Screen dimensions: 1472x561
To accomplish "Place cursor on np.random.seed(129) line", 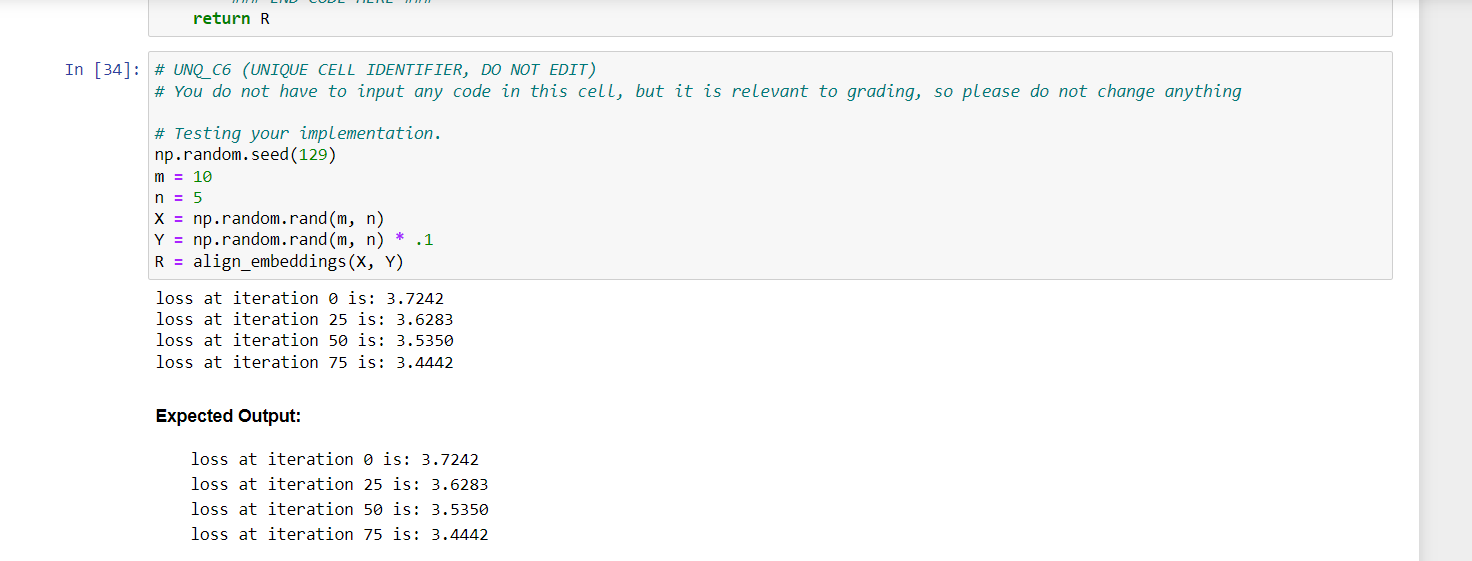I will point(246,155).
